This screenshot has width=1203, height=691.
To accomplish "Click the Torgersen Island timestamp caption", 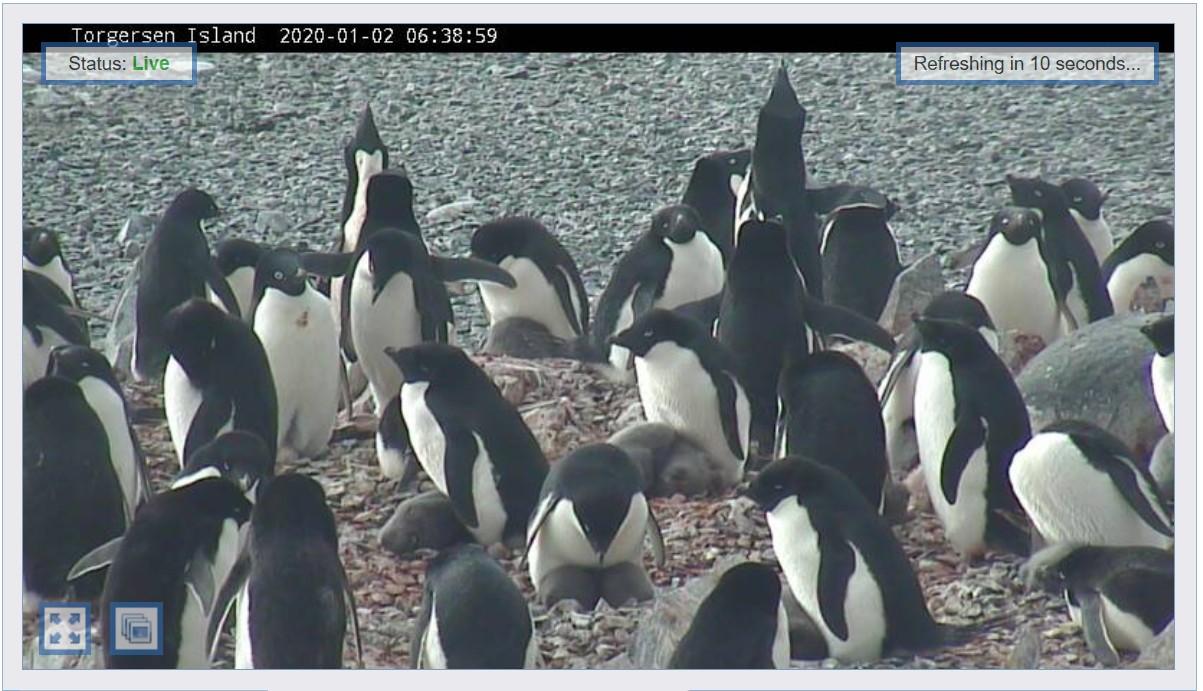I will point(284,36).
